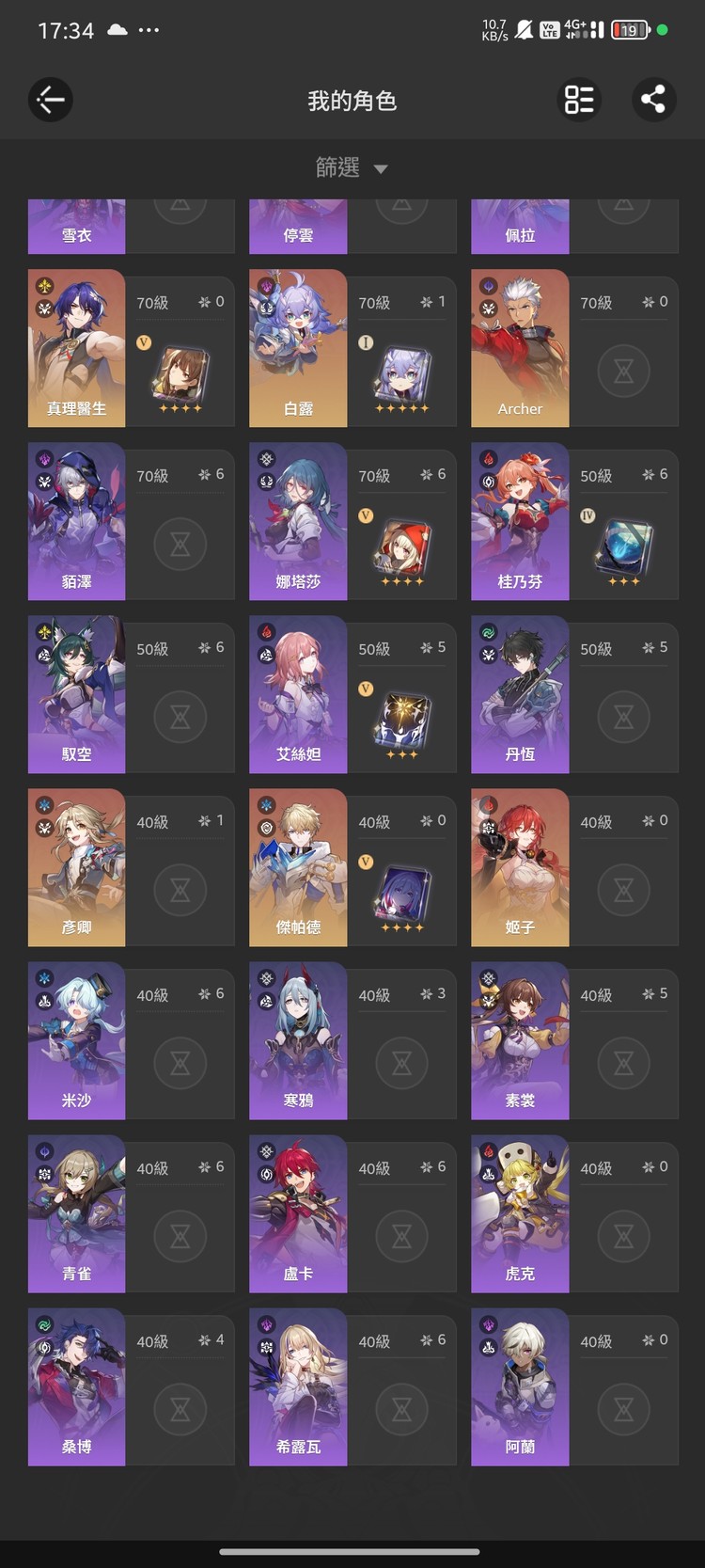Tap the empty light cone slot for Archer
705x1568 pixels.
624,371
